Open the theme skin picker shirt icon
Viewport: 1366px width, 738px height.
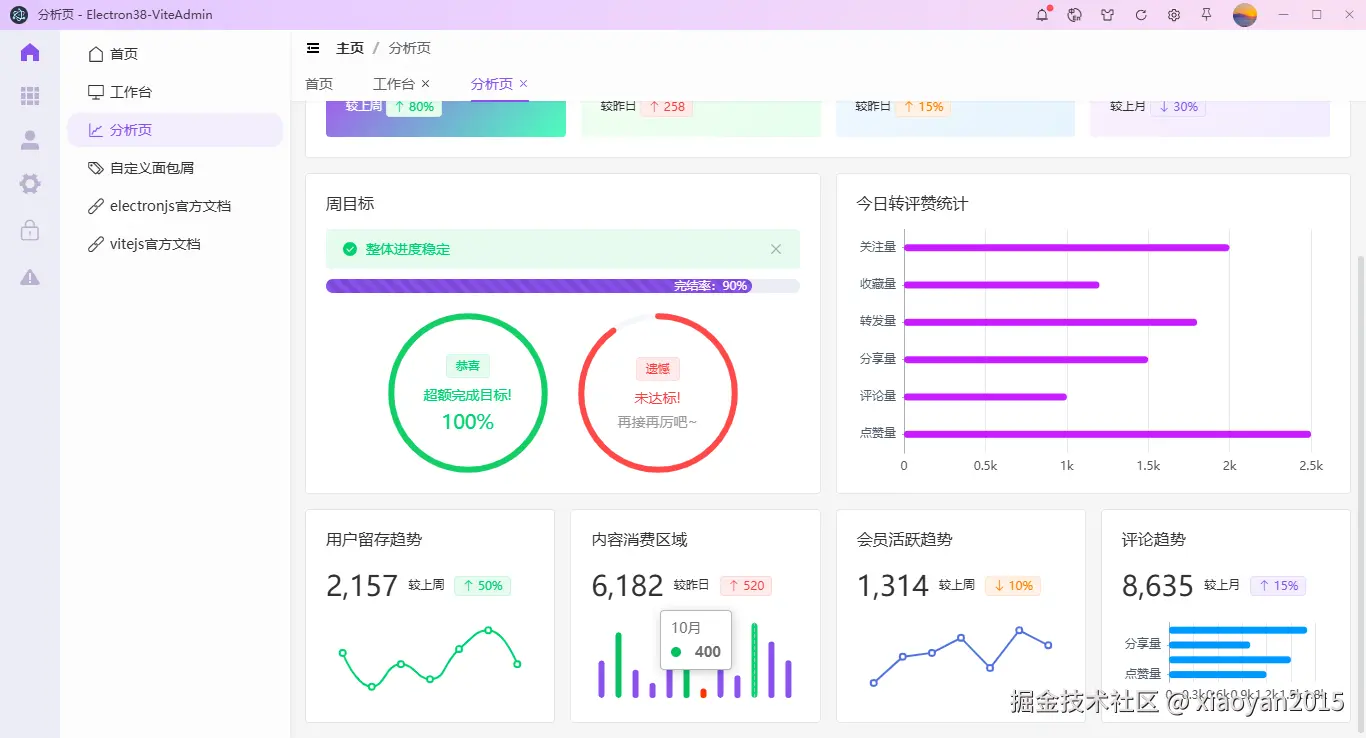[1107, 15]
